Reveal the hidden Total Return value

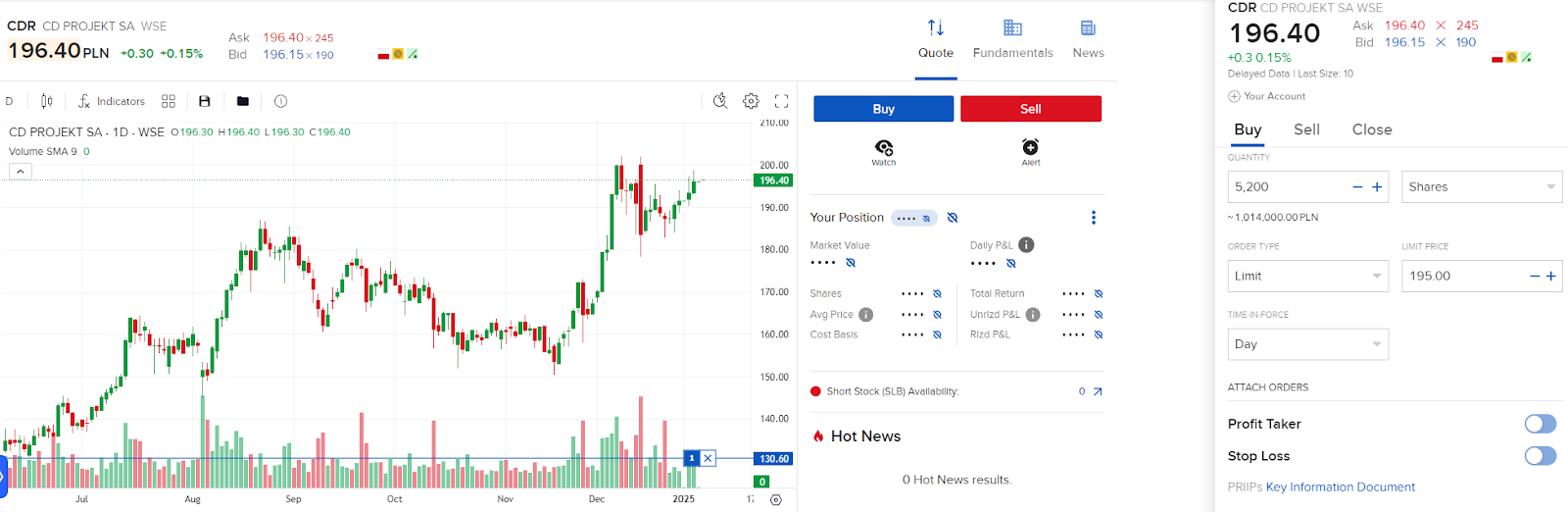coord(1099,293)
